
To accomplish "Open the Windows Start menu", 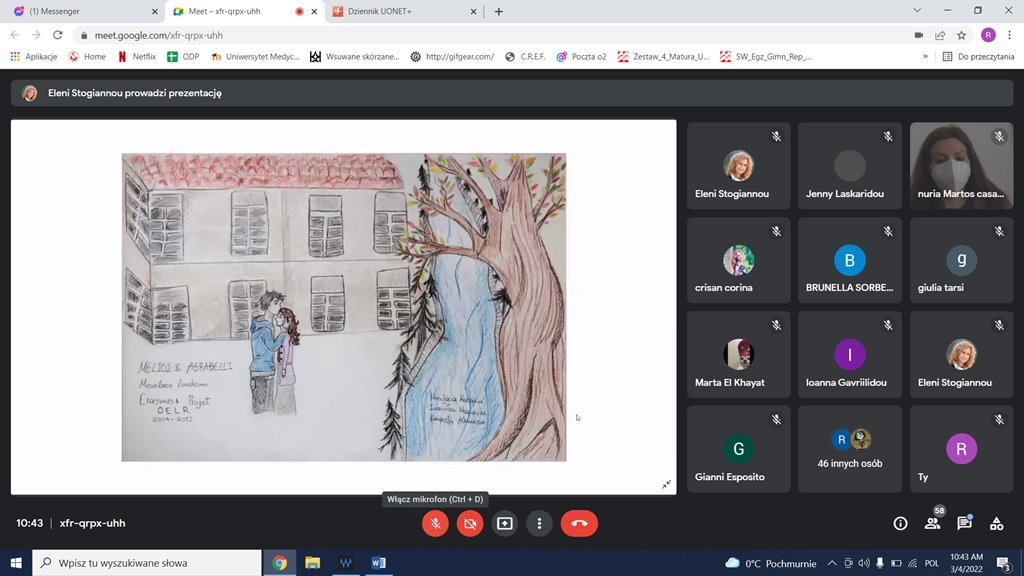I will click(x=16, y=563).
